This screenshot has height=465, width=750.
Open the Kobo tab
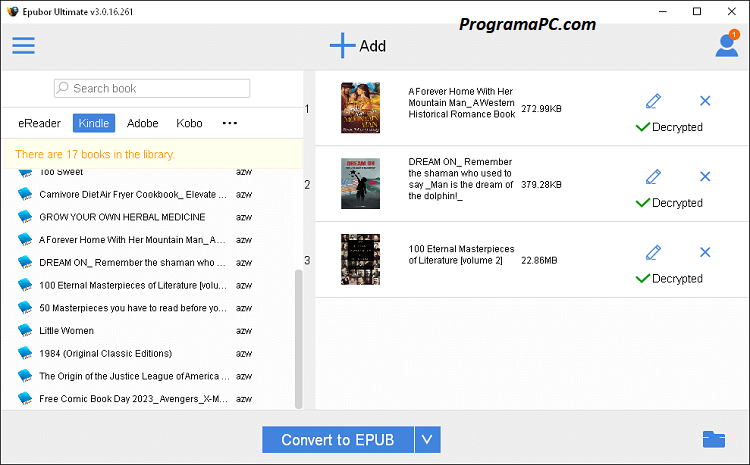coord(189,123)
